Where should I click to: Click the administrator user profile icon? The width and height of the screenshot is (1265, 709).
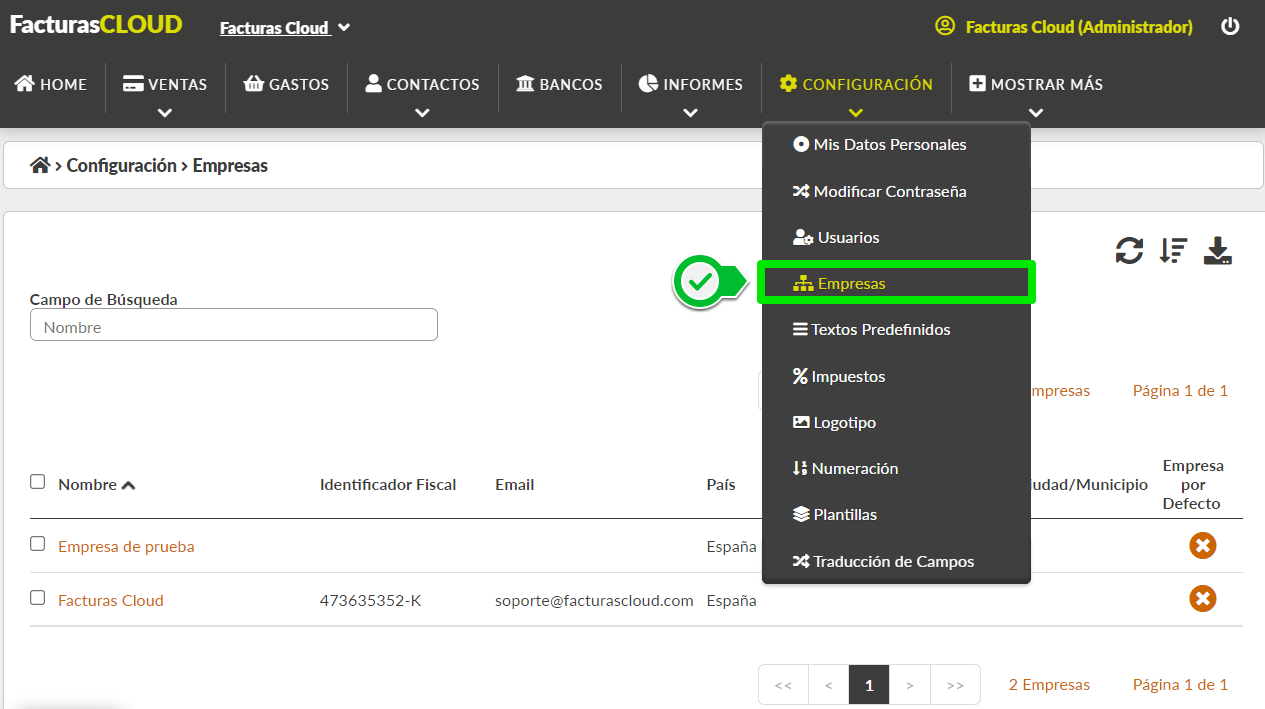point(945,27)
